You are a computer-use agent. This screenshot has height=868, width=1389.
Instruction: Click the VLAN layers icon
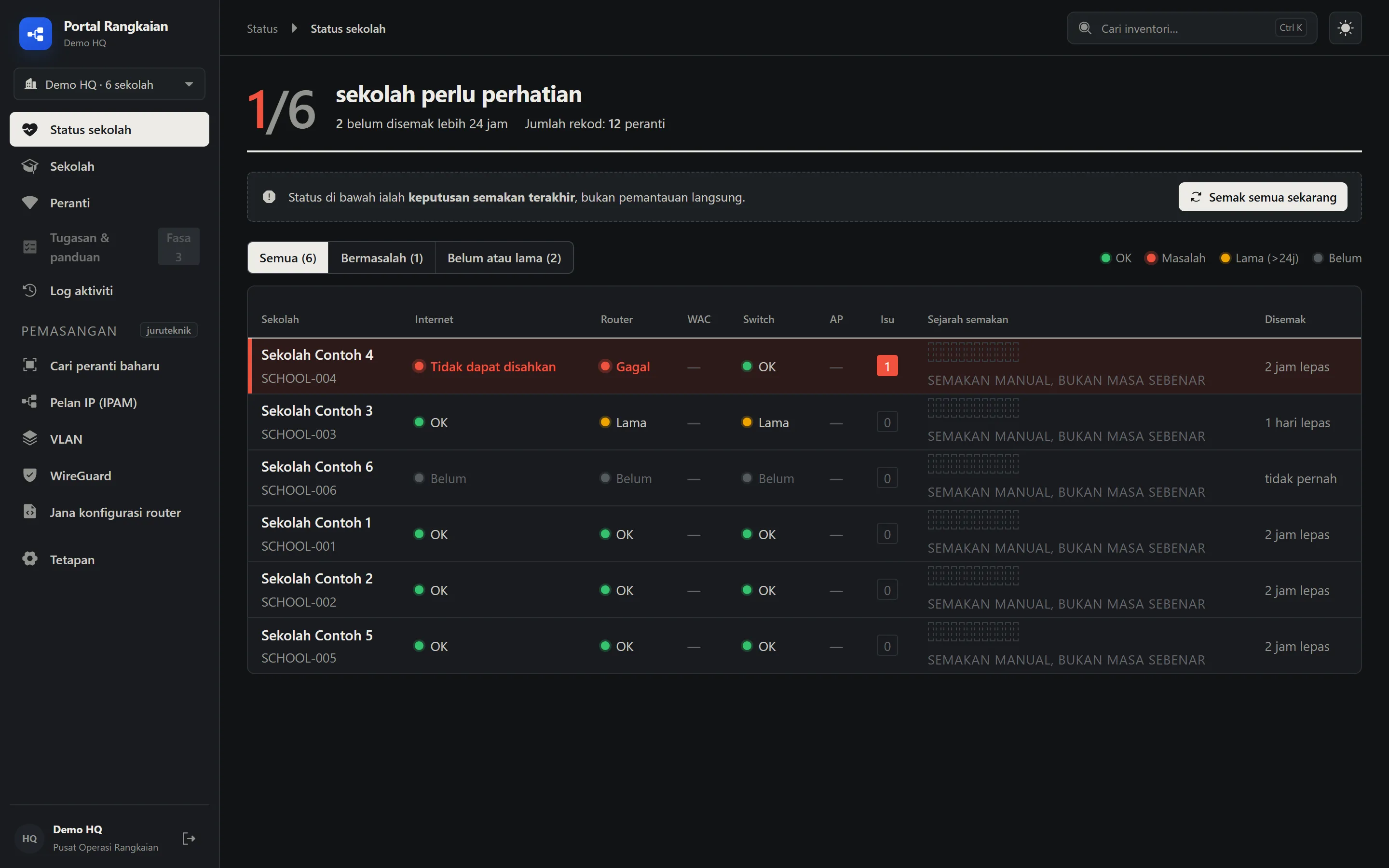30,439
